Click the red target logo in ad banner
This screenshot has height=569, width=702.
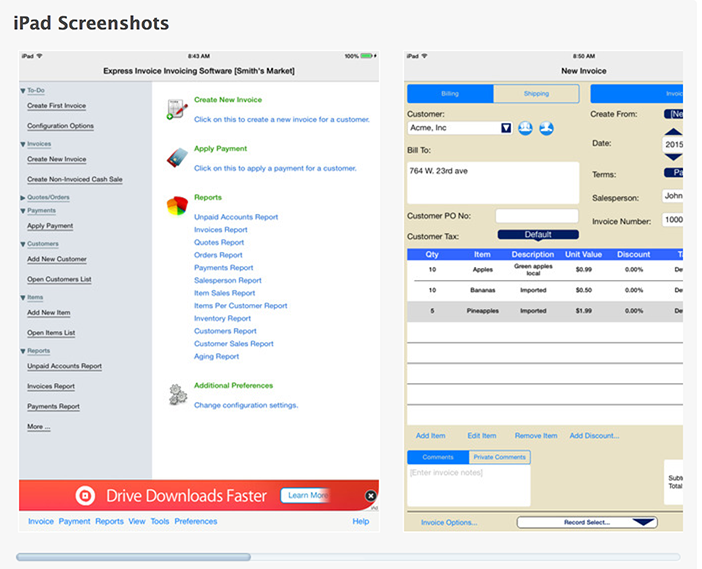tap(85, 496)
